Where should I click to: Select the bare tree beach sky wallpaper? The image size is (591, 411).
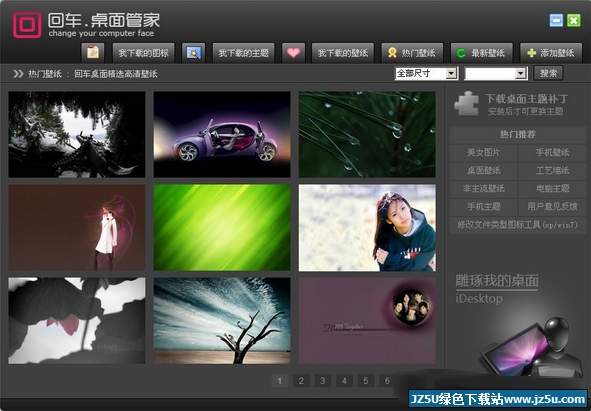222,321
